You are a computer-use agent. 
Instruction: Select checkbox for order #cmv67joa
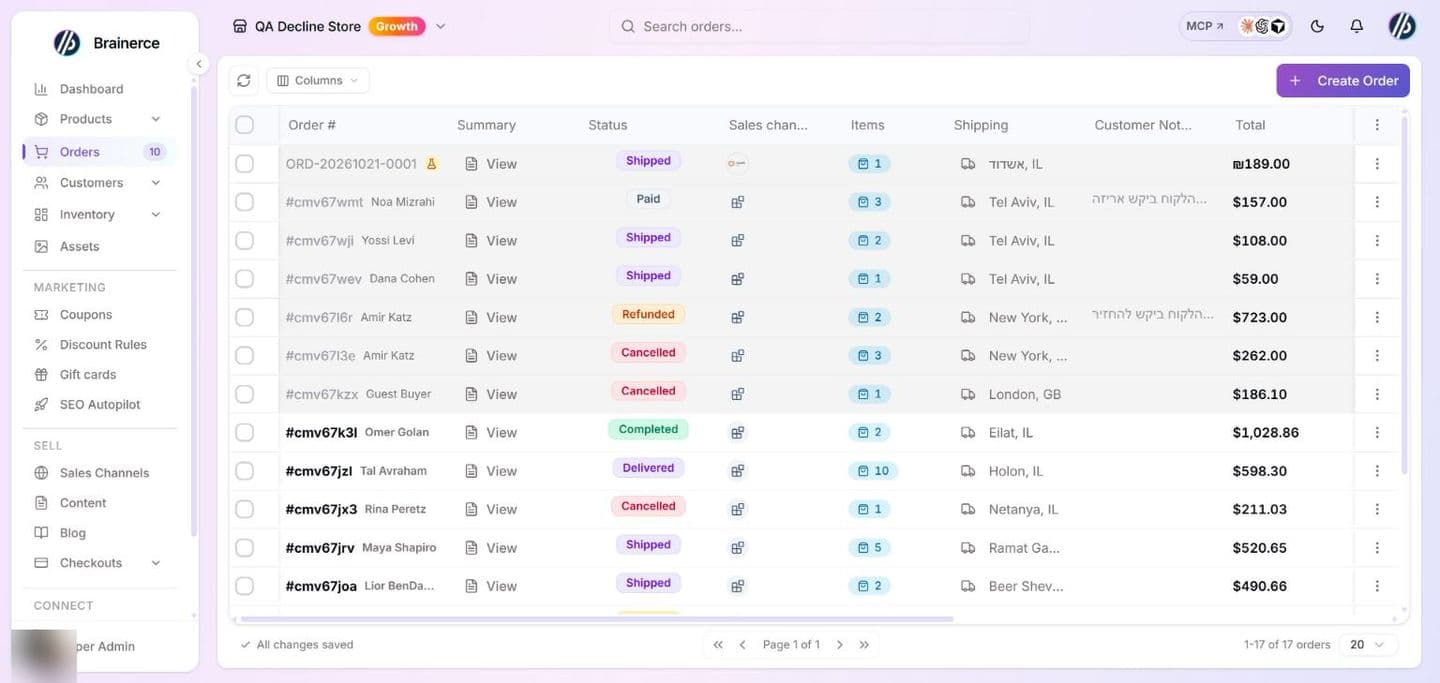[x=244, y=586]
